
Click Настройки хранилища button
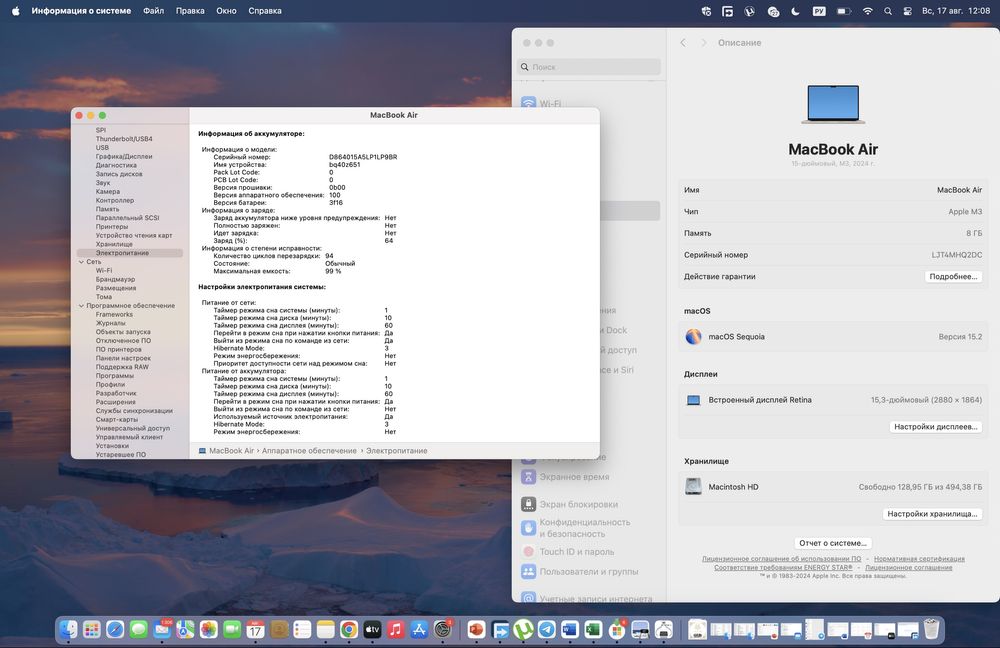pyautogui.click(x=932, y=513)
